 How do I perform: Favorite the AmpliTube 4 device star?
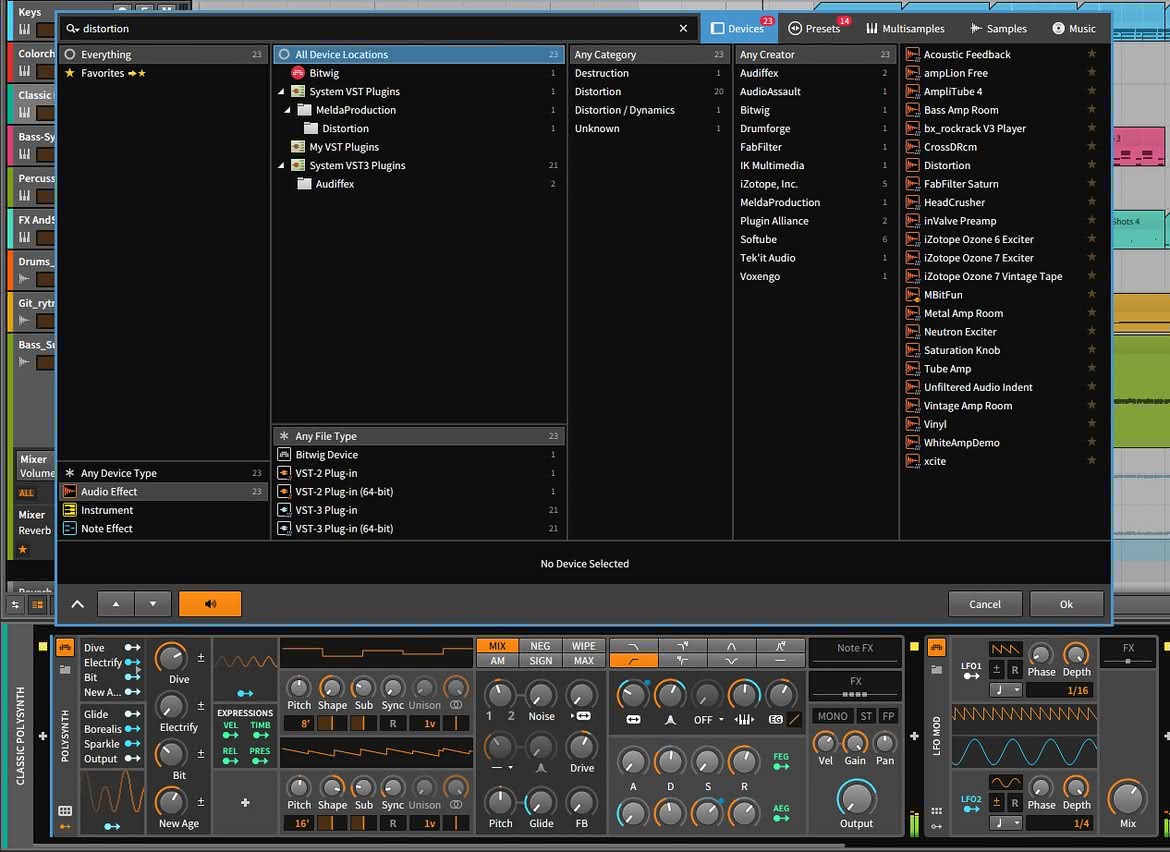tap(1092, 91)
